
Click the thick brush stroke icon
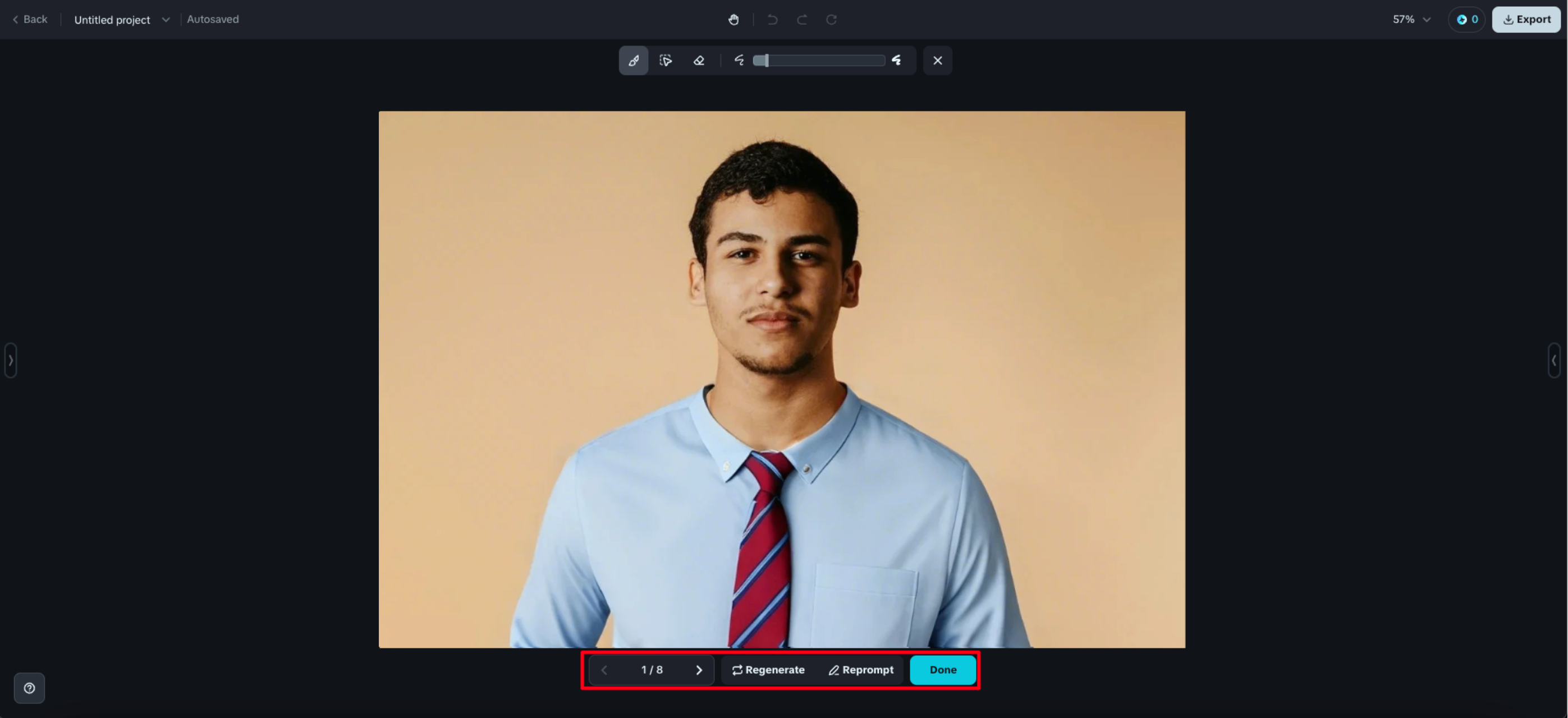[897, 60]
